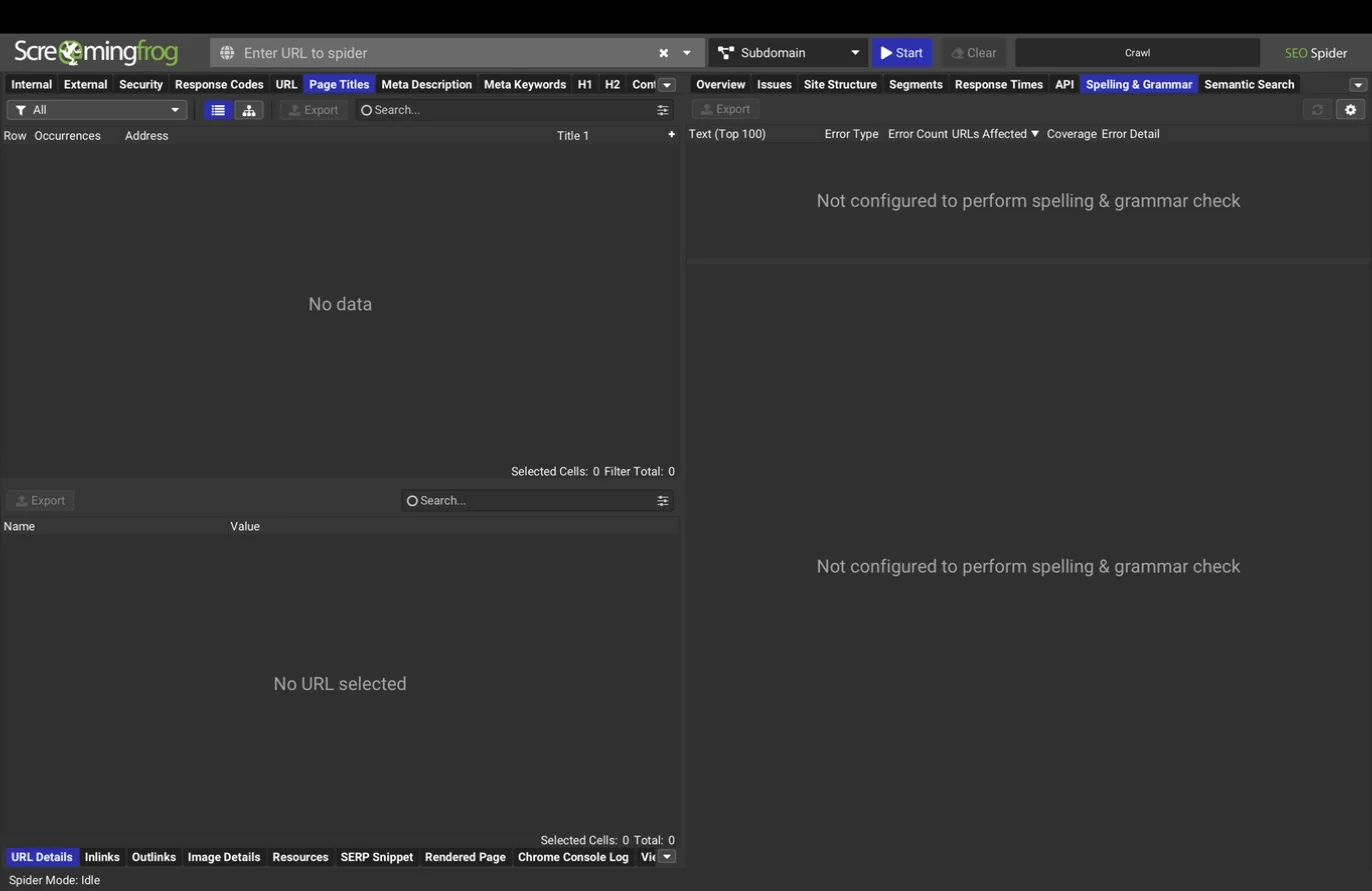This screenshot has height=891, width=1372.
Task: Open the Rendered Page bottom tab
Action: pyautogui.click(x=465, y=857)
